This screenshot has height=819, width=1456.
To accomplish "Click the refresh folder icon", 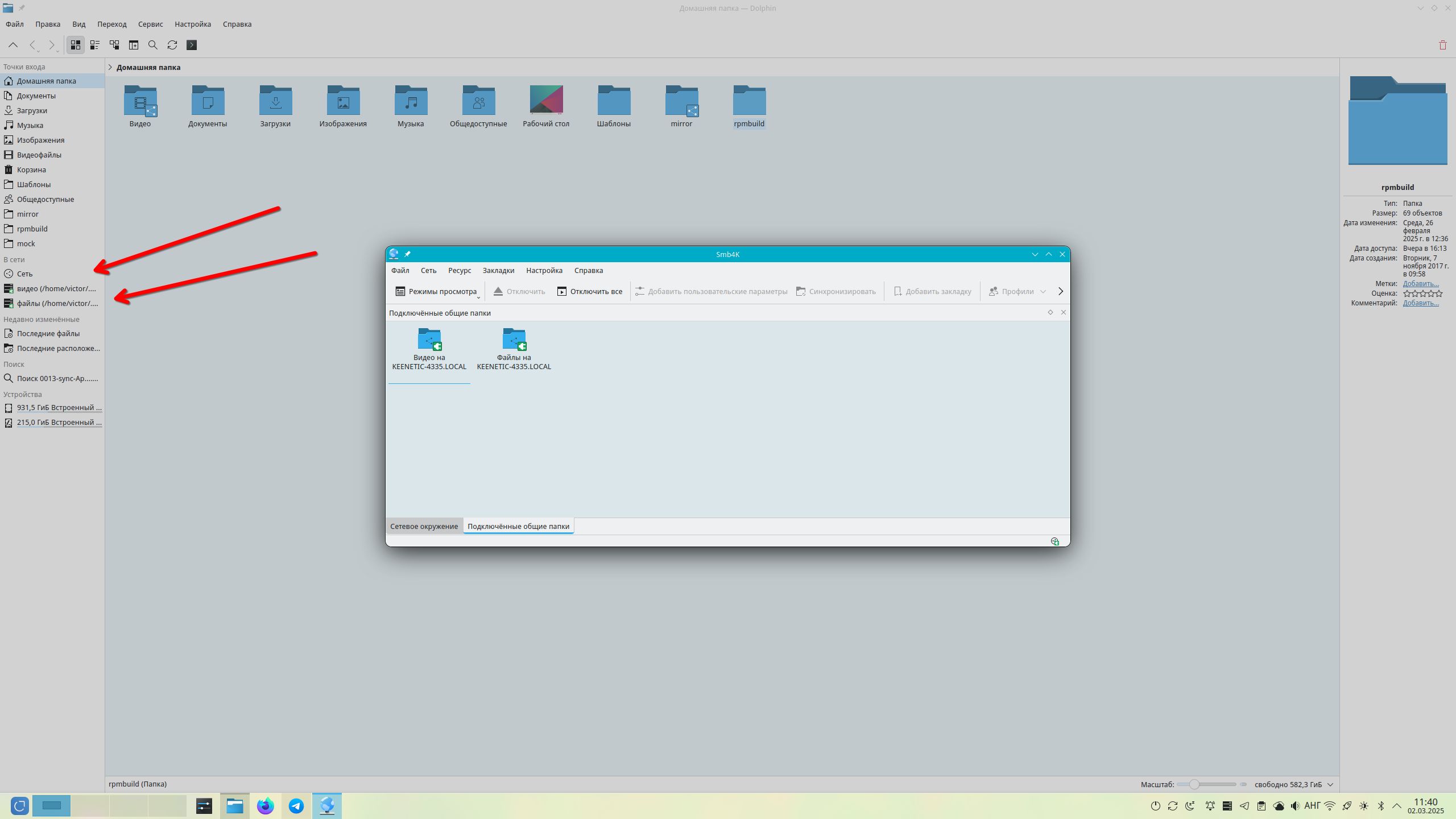I will click(x=172, y=45).
